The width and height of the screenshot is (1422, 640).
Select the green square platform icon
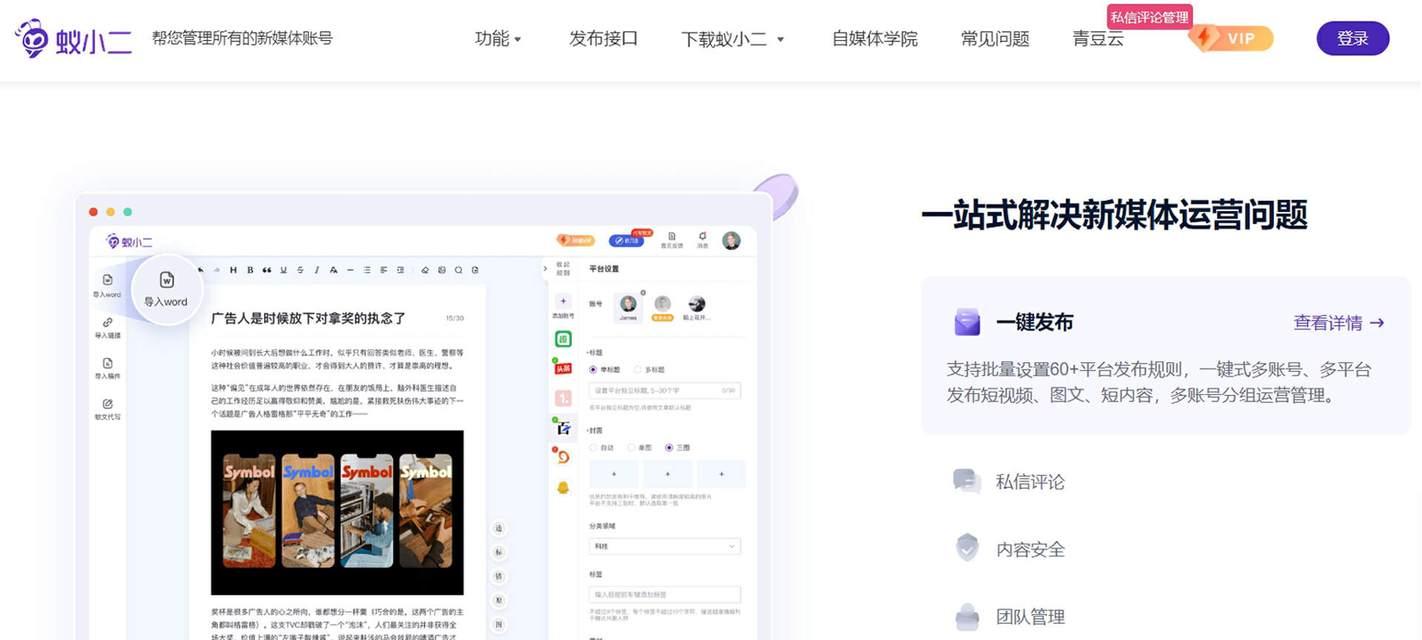pos(563,339)
